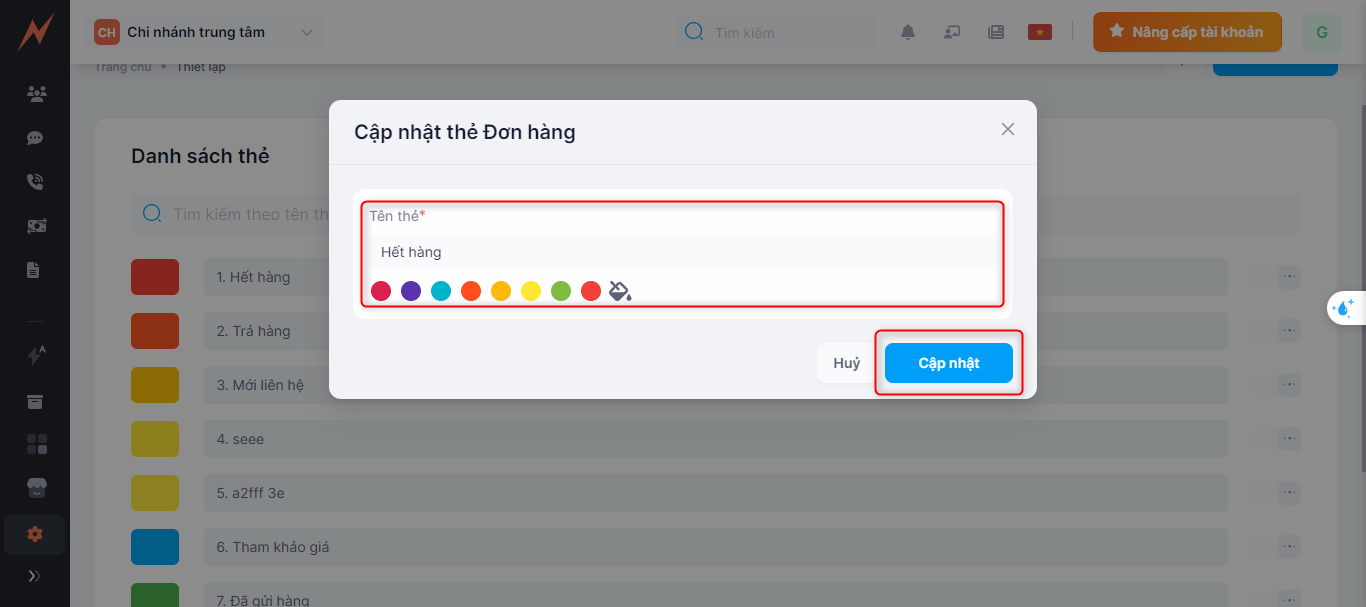Select the purple color swatch
1366x607 pixels.
(x=411, y=291)
